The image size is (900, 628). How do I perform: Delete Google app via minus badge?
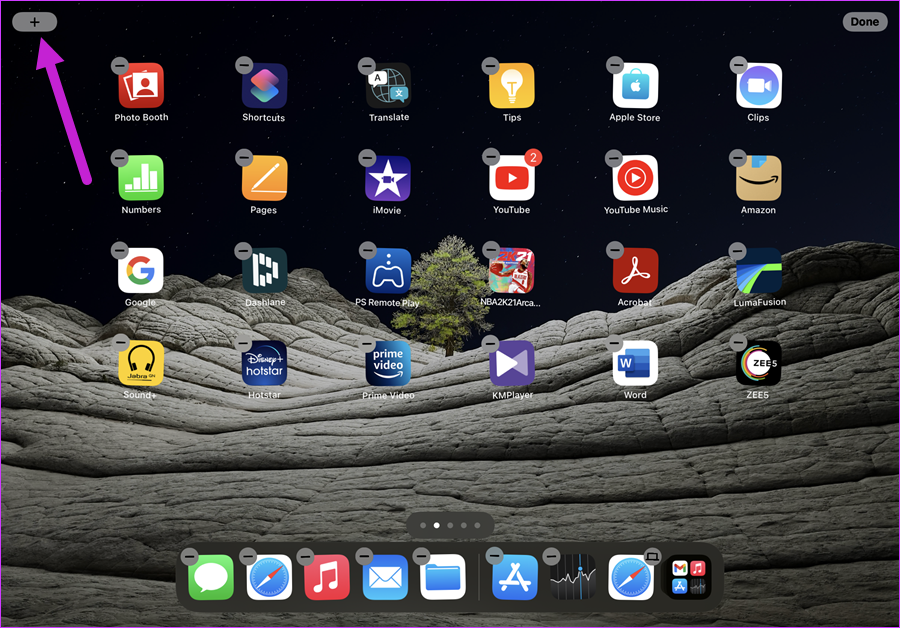119,250
